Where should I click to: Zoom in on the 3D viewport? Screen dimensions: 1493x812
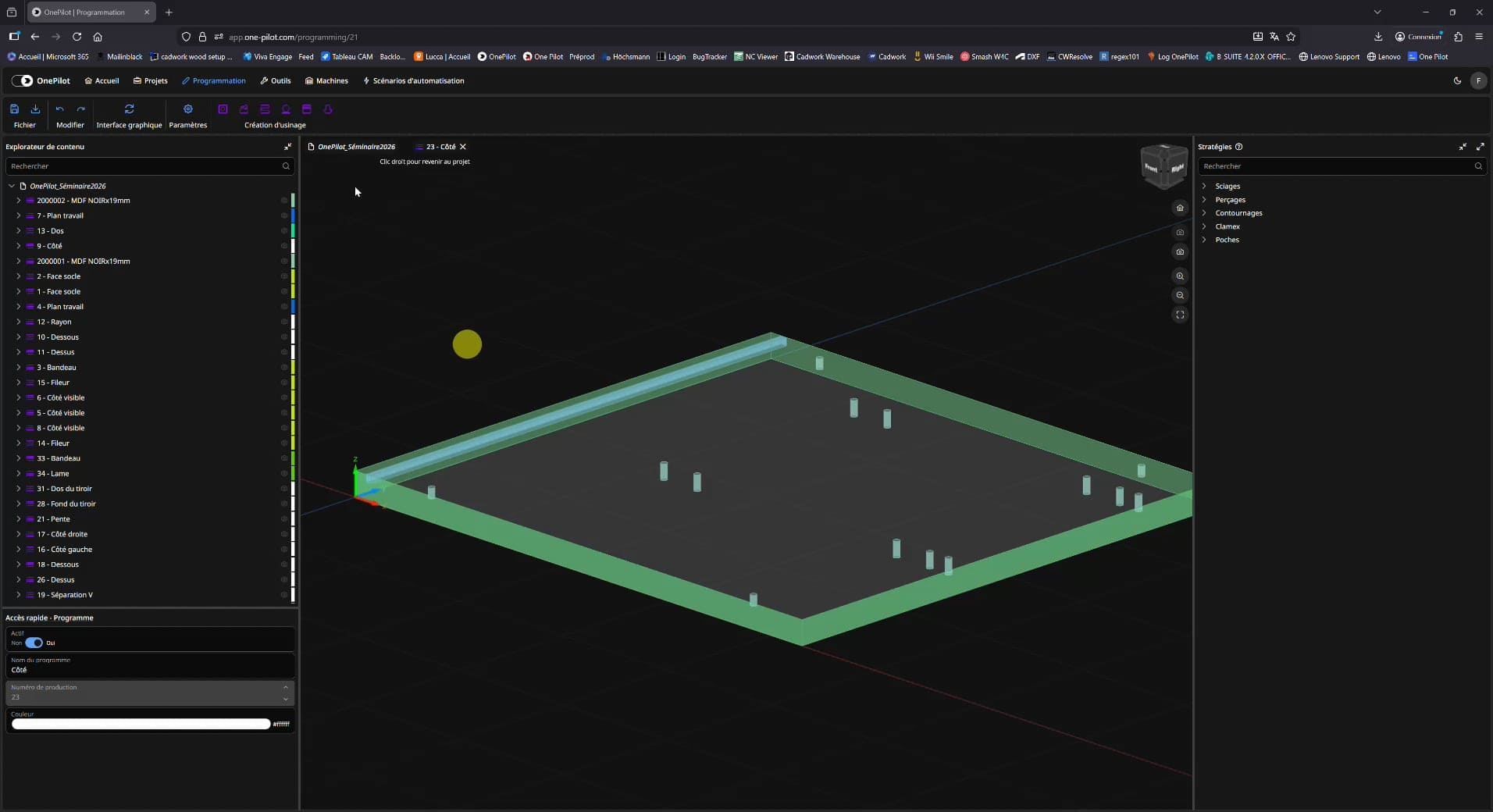tap(1180, 276)
